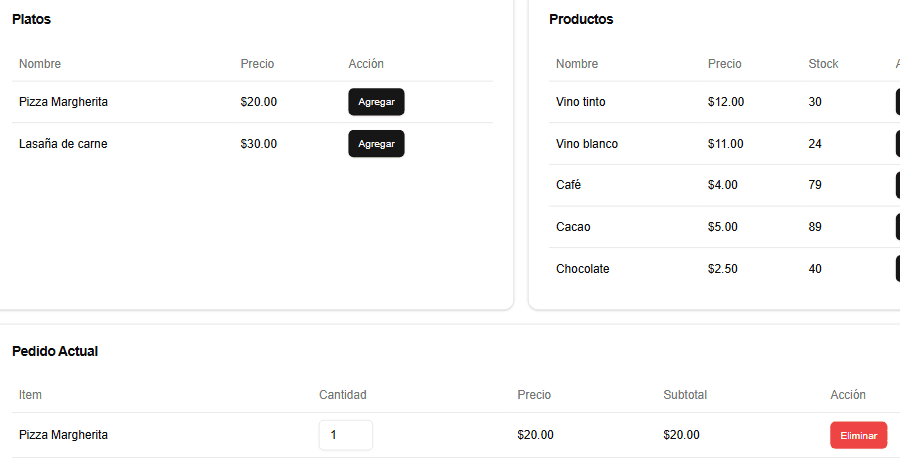
Task: Click the Chocolate stock value 40
Action: pos(814,269)
